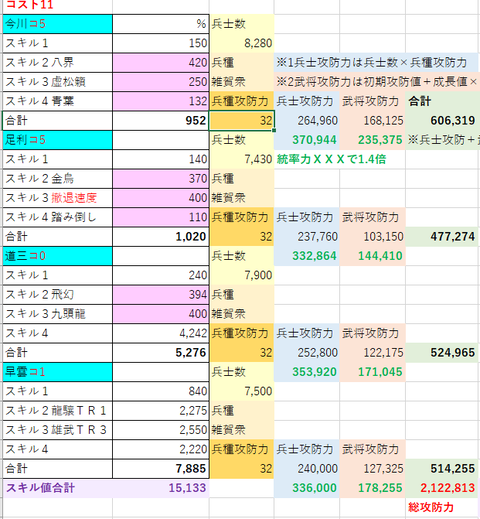This screenshot has height=519, width=480.
Task: Click value 127,325 cell
Action: (x=373, y=469)
